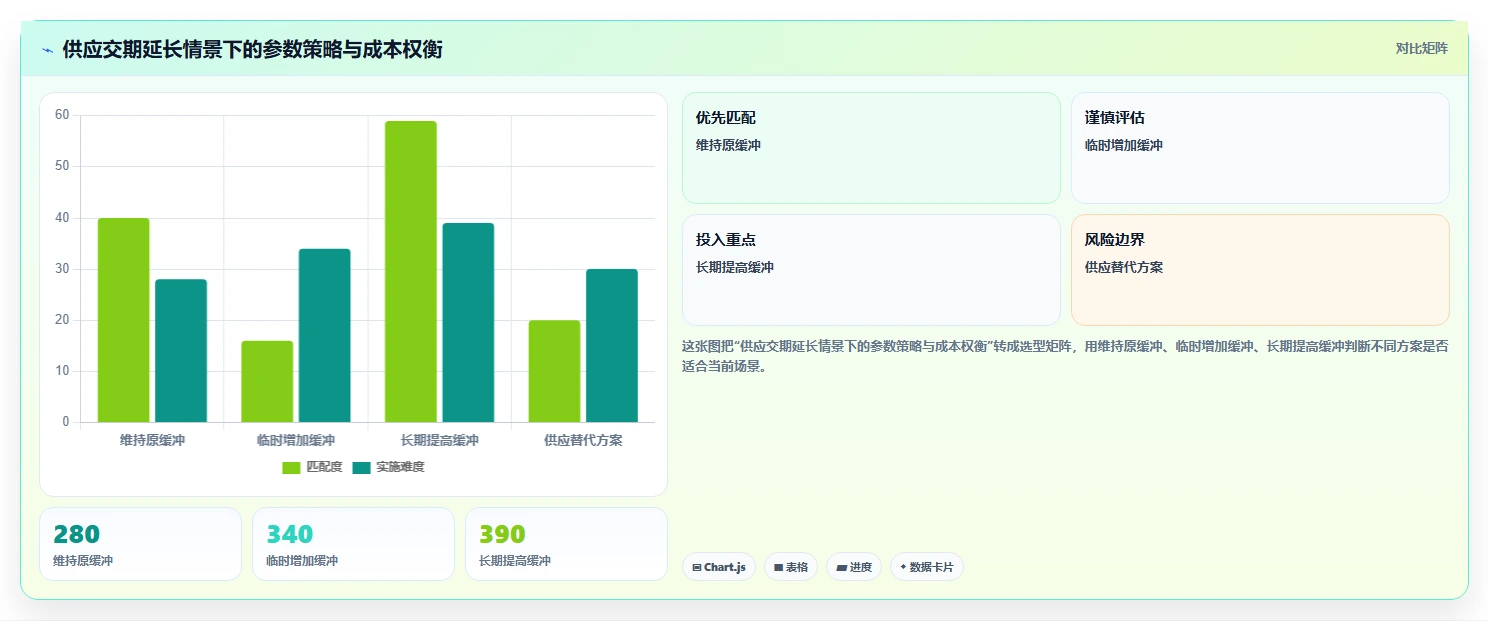Click the 进度 tag chip
Image resolution: width=1489 pixels, height=621 pixels.
pyautogui.click(x=854, y=567)
